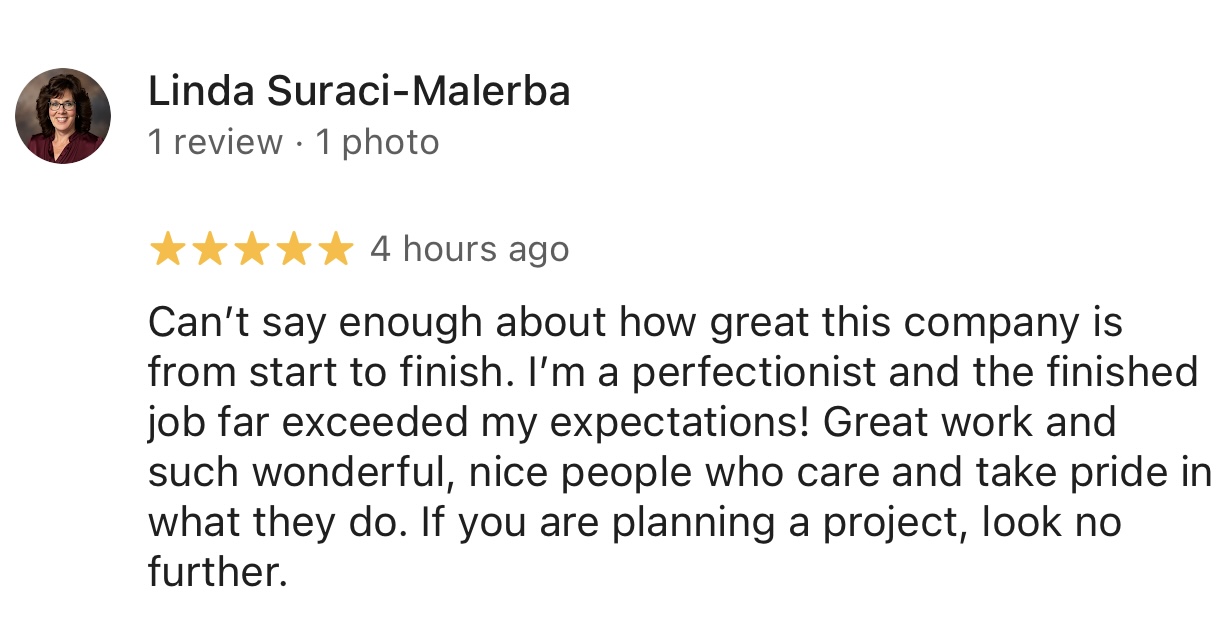Click the second gold rating star
This screenshot has height=628, width=1220.
coord(210,250)
